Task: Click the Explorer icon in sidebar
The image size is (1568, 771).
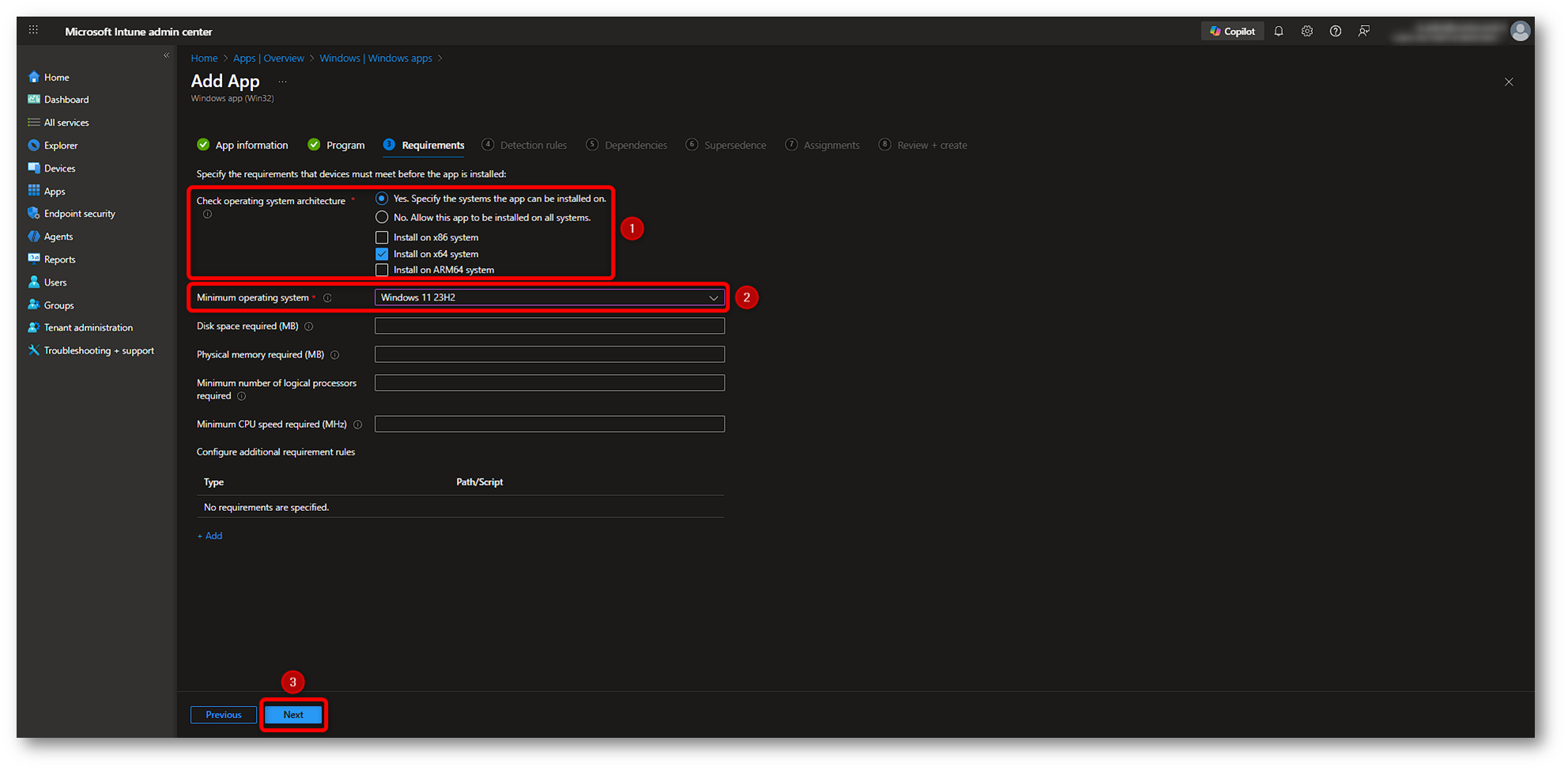Action: pos(34,146)
